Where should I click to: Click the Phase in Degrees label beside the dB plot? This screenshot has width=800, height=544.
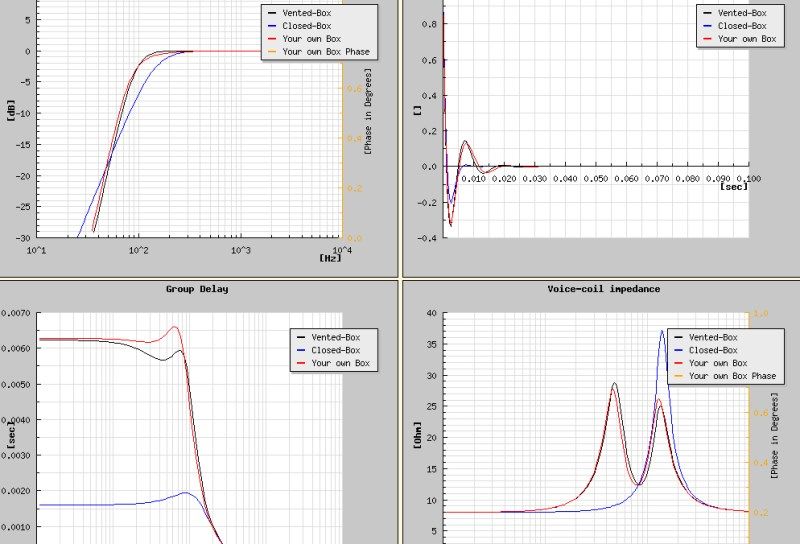(368, 111)
